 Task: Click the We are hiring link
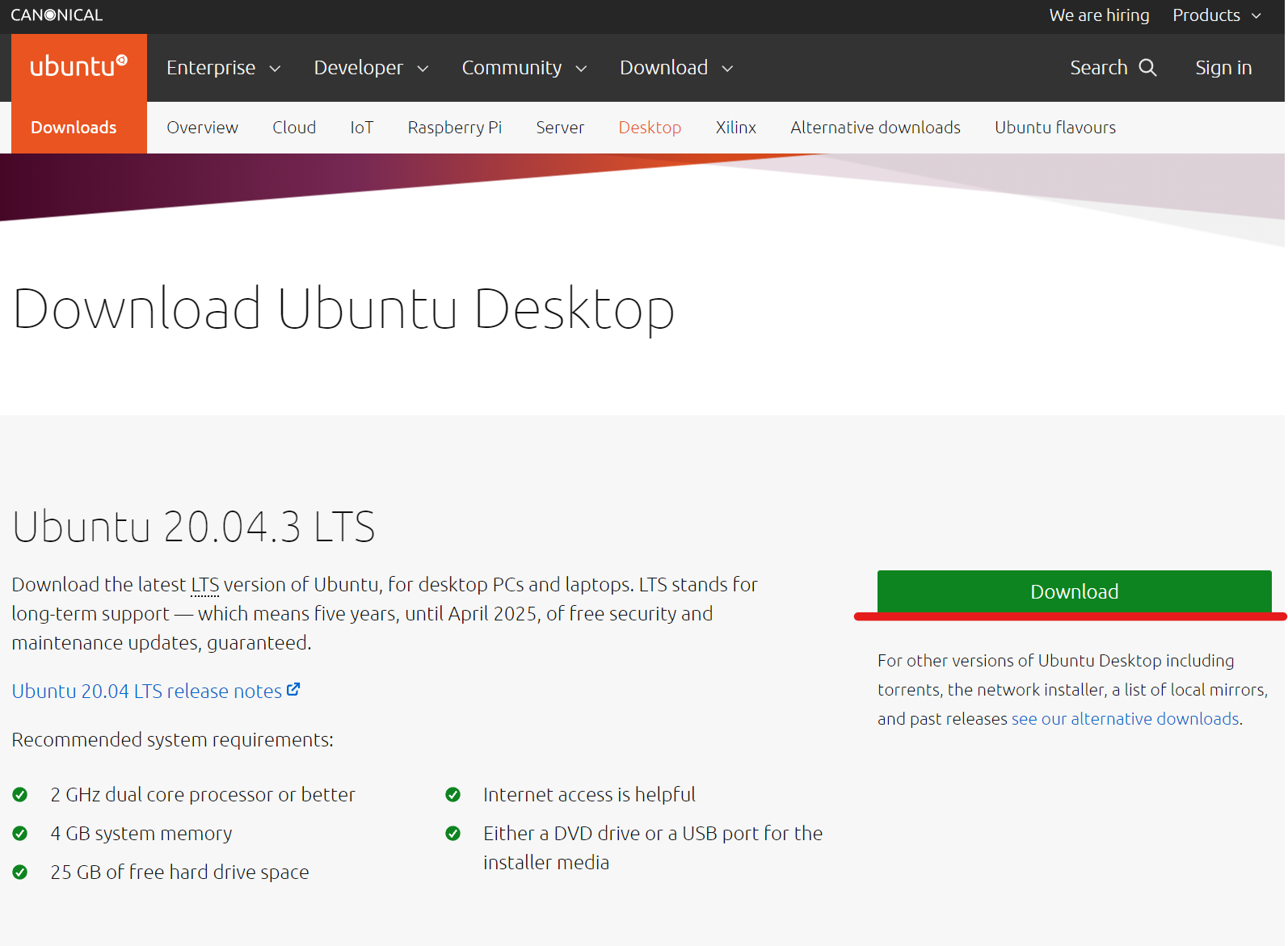[x=1099, y=15]
